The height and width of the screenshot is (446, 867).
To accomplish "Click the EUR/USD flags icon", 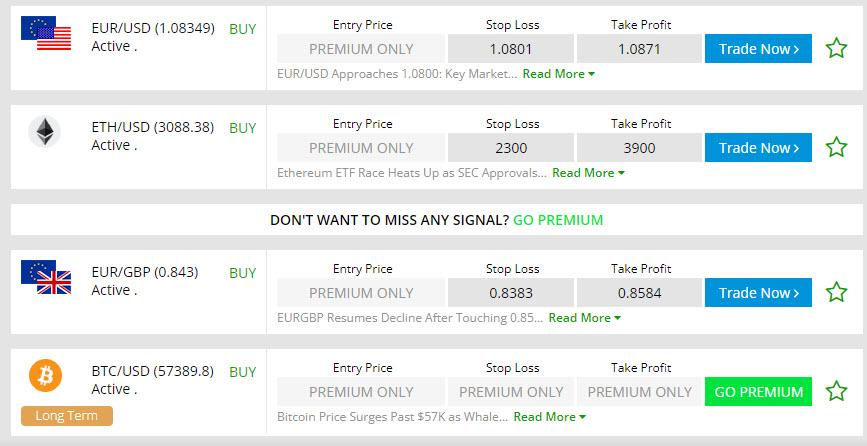I will pyautogui.click(x=46, y=33).
